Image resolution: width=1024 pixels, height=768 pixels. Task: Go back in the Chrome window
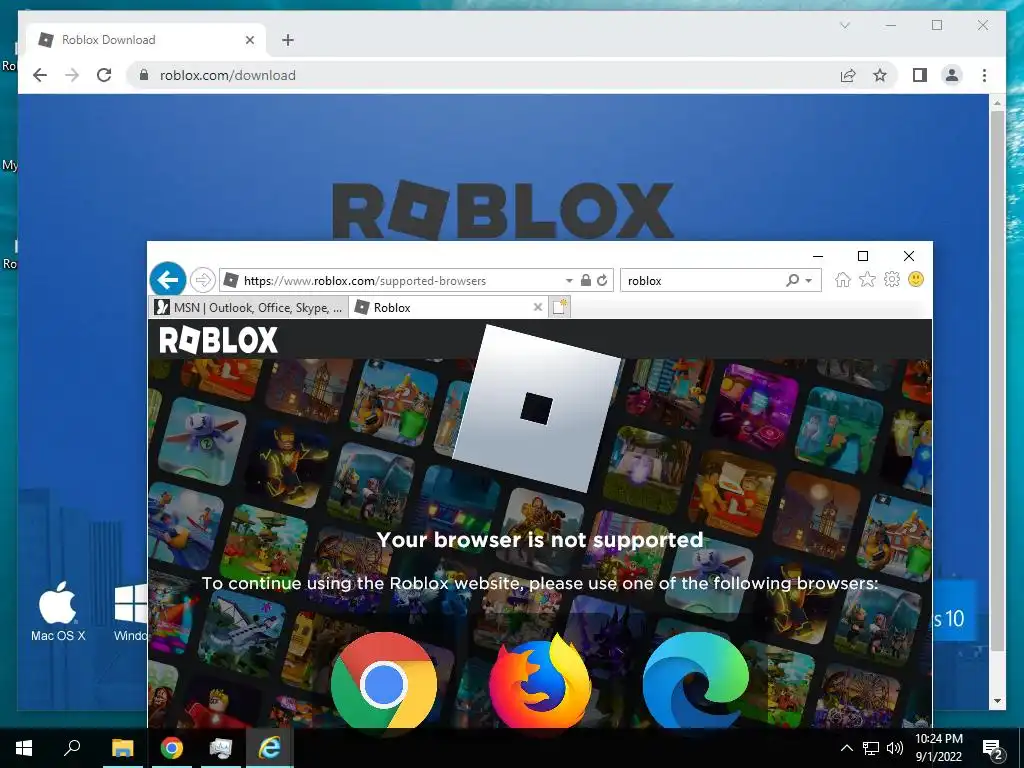[x=40, y=75]
